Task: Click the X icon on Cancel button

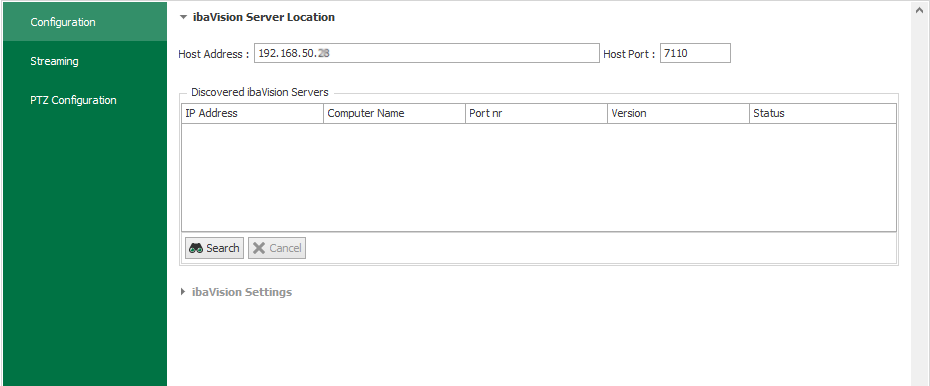Action: tap(259, 248)
